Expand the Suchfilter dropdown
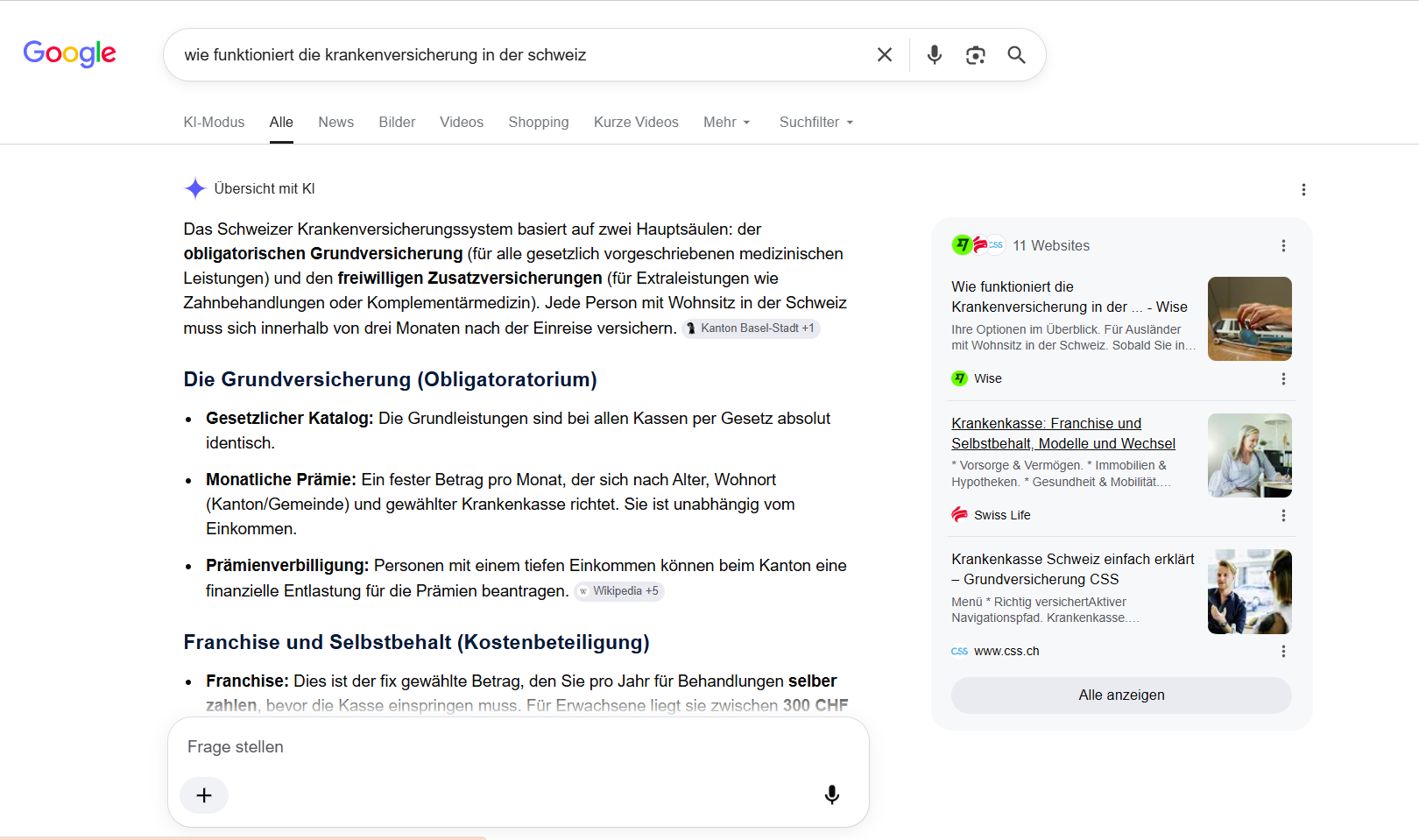 [x=816, y=123]
